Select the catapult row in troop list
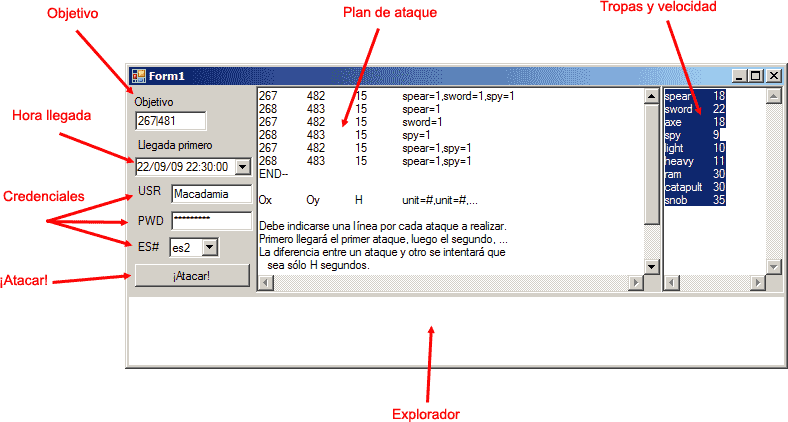Image resolution: width=788 pixels, height=422 pixels. click(x=695, y=187)
